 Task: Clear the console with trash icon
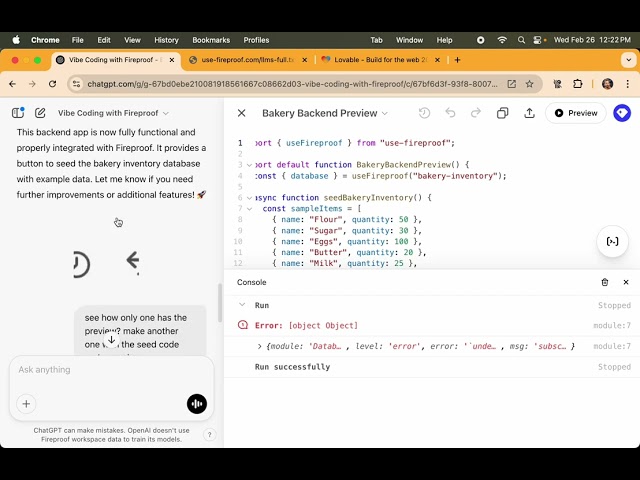tap(605, 282)
